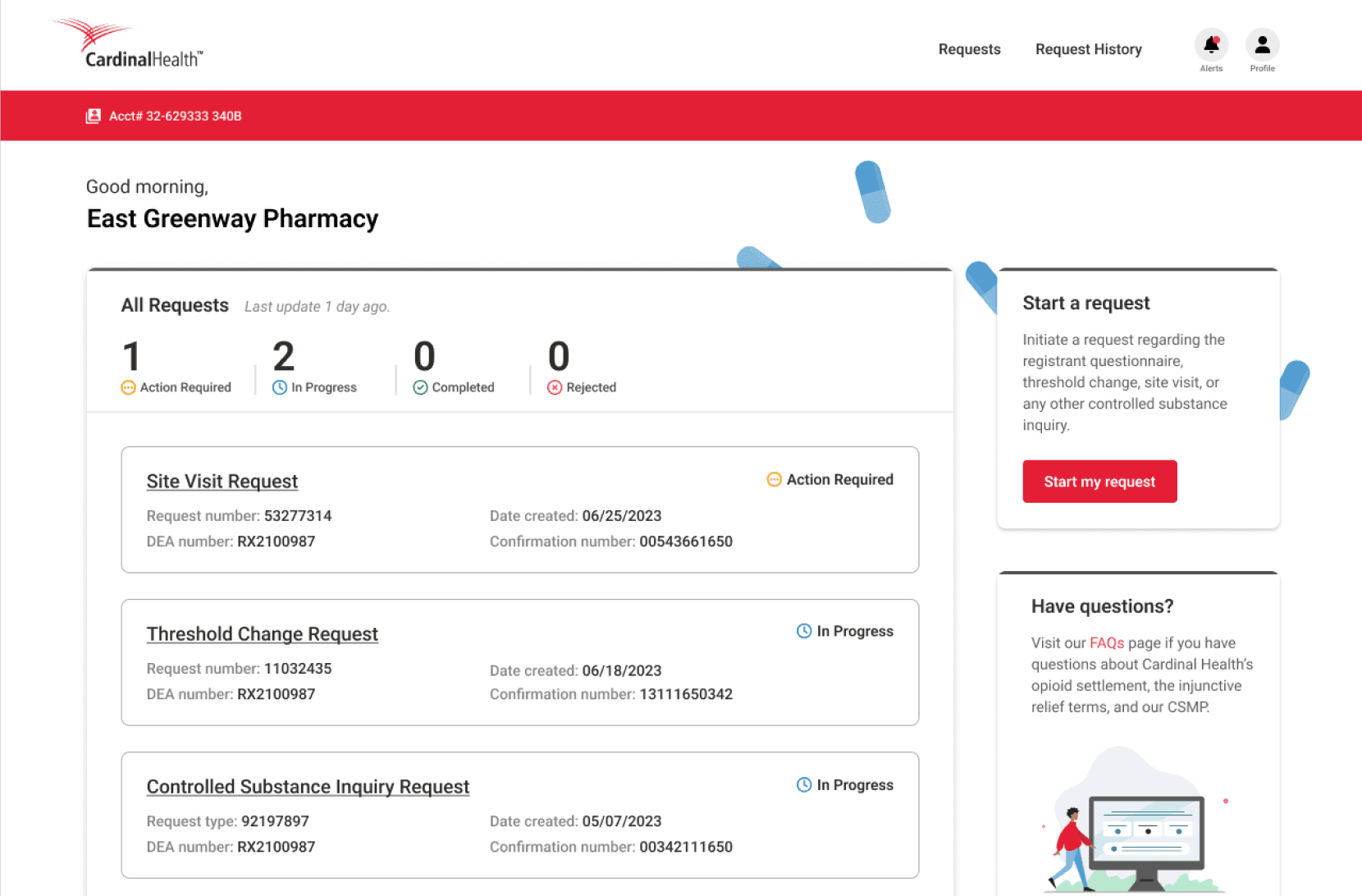The width and height of the screenshot is (1362, 896).
Task: Click date created 06/25/2023
Action: [622, 516]
